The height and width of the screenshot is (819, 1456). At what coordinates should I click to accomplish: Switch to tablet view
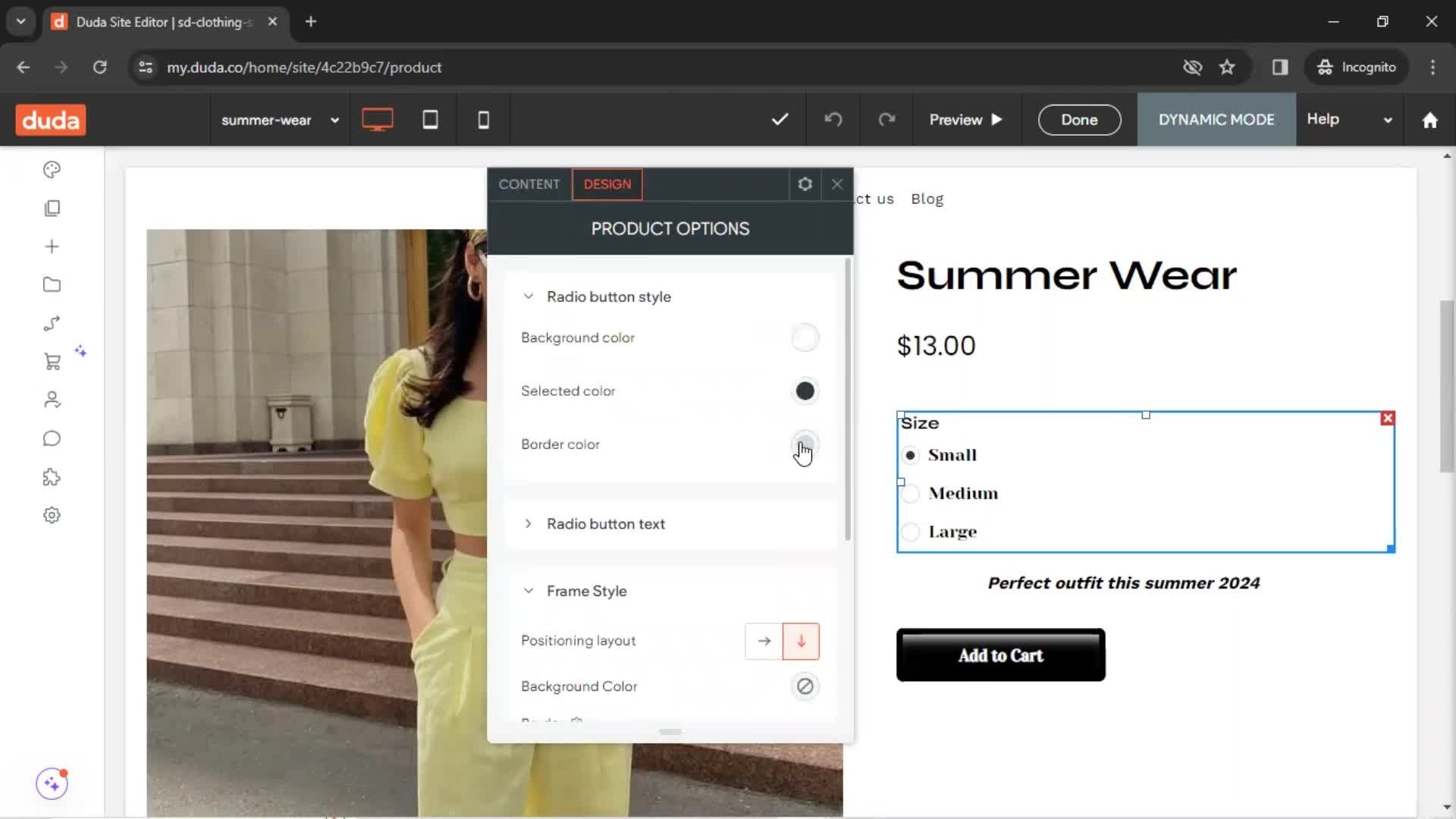430,120
